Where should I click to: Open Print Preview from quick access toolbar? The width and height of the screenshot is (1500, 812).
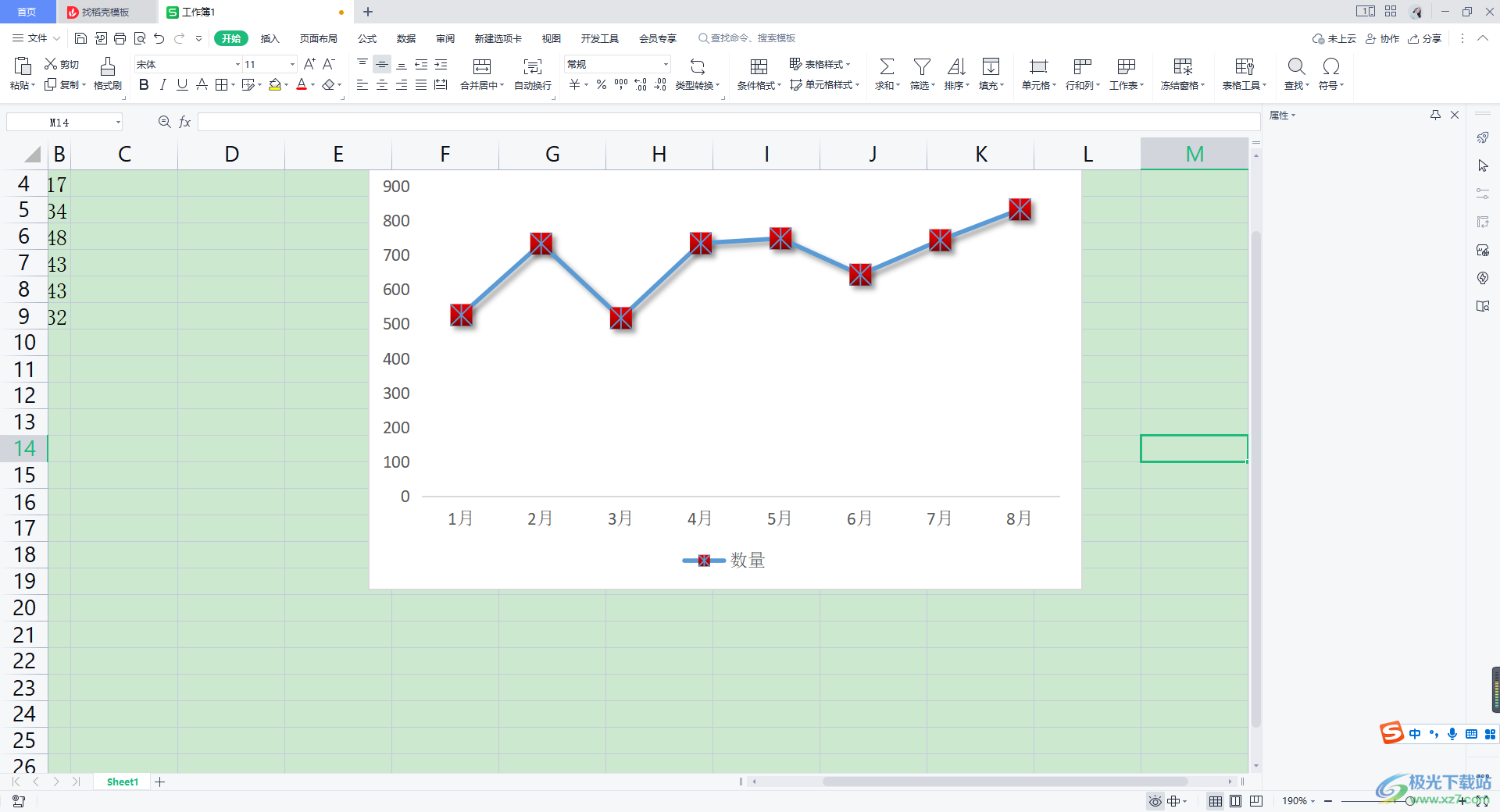140,38
